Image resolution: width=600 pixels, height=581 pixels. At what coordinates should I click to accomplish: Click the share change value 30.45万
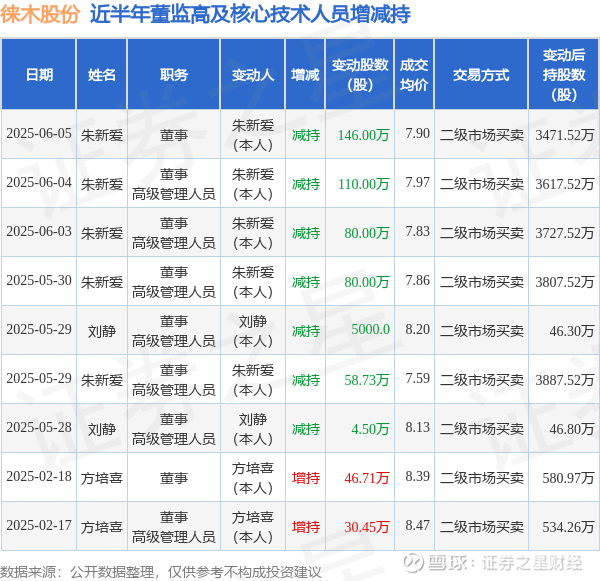pyautogui.click(x=367, y=527)
